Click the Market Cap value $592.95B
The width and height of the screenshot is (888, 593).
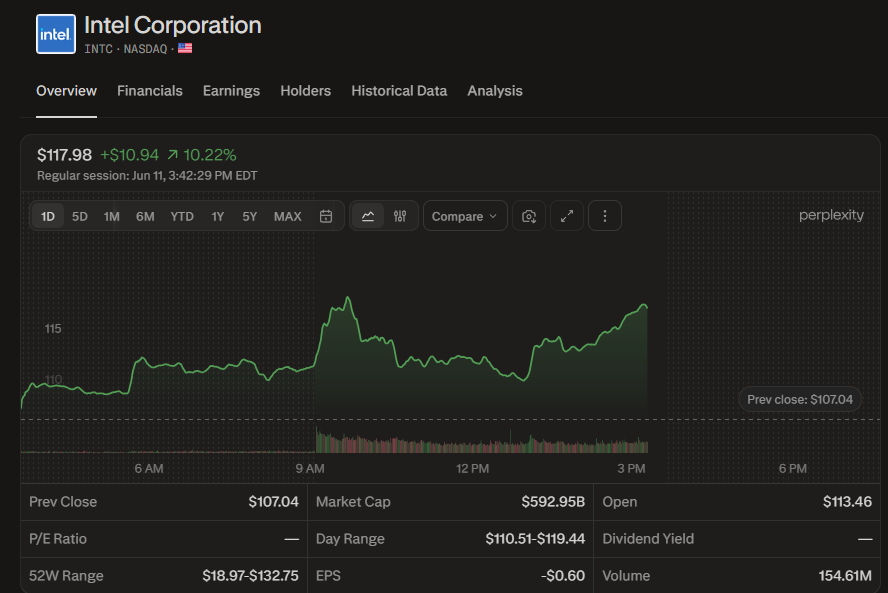click(553, 502)
